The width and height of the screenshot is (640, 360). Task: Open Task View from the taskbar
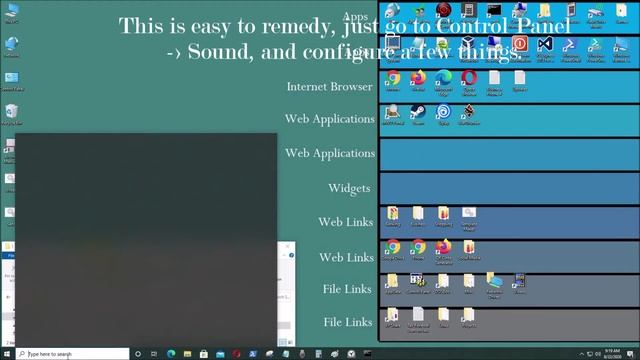click(x=154, y=354)
